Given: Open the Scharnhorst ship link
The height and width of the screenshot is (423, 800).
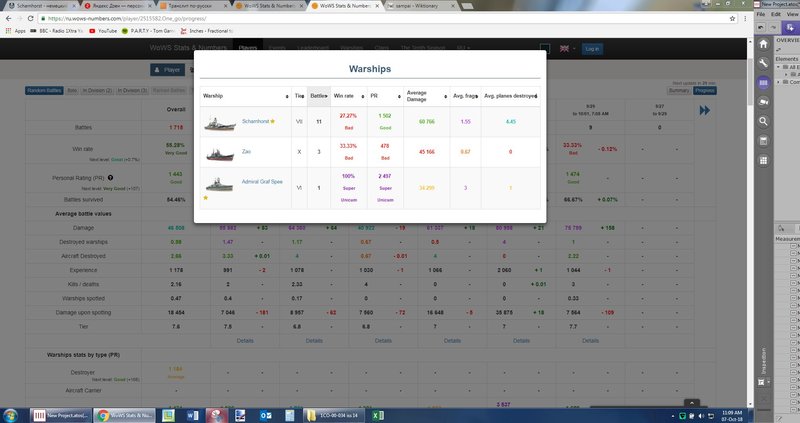Looking at the screenshot, I should click(x=255, y=121).
